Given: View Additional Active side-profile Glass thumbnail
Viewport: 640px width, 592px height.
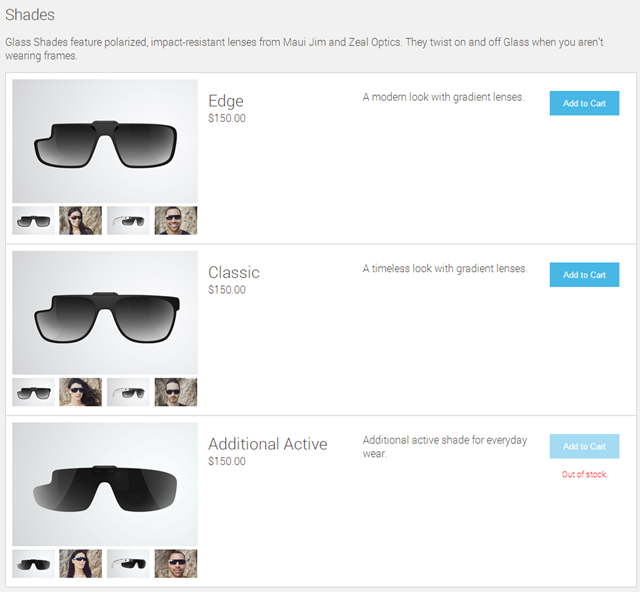Looking at the screenshot, I should 128,563.
